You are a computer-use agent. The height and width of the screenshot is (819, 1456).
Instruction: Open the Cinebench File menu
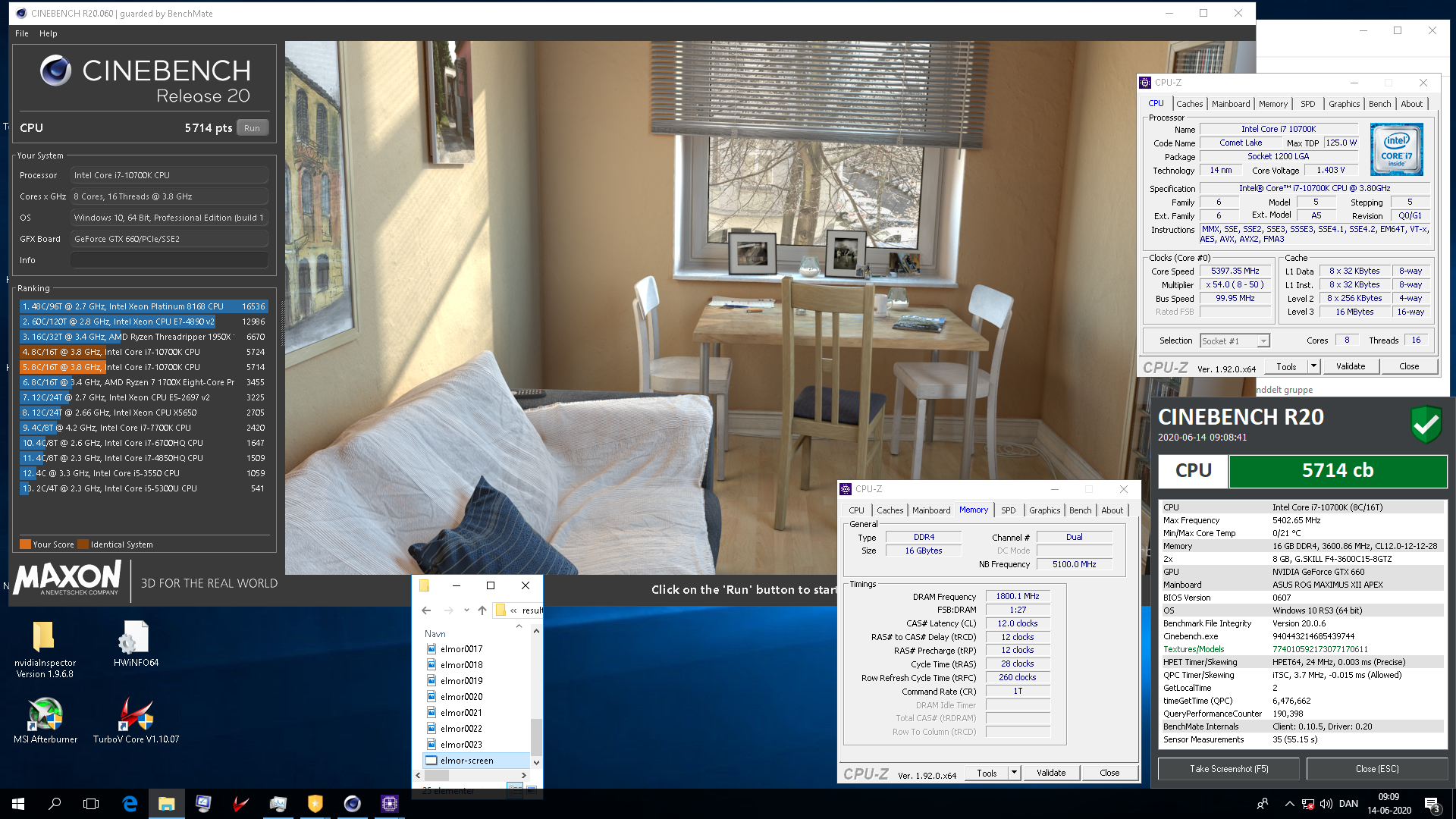[x=22, y=33]
